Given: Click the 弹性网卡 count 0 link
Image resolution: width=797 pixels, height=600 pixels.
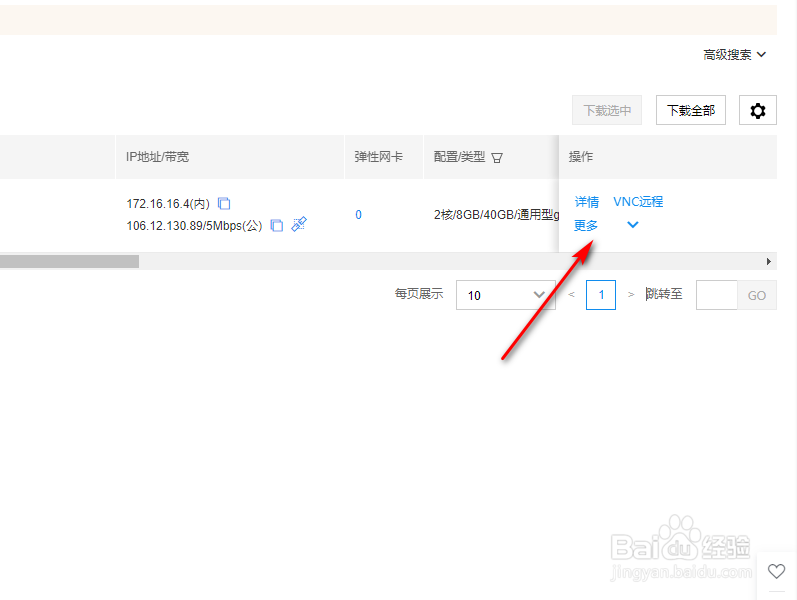Looking at the screenshot, I should [358, 215].
